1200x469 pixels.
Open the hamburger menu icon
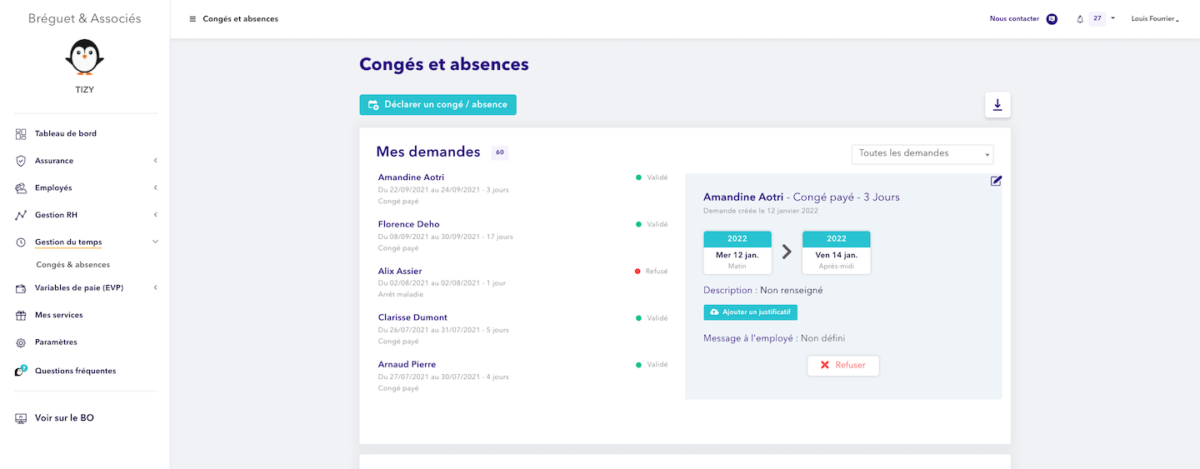pos(192,19)
